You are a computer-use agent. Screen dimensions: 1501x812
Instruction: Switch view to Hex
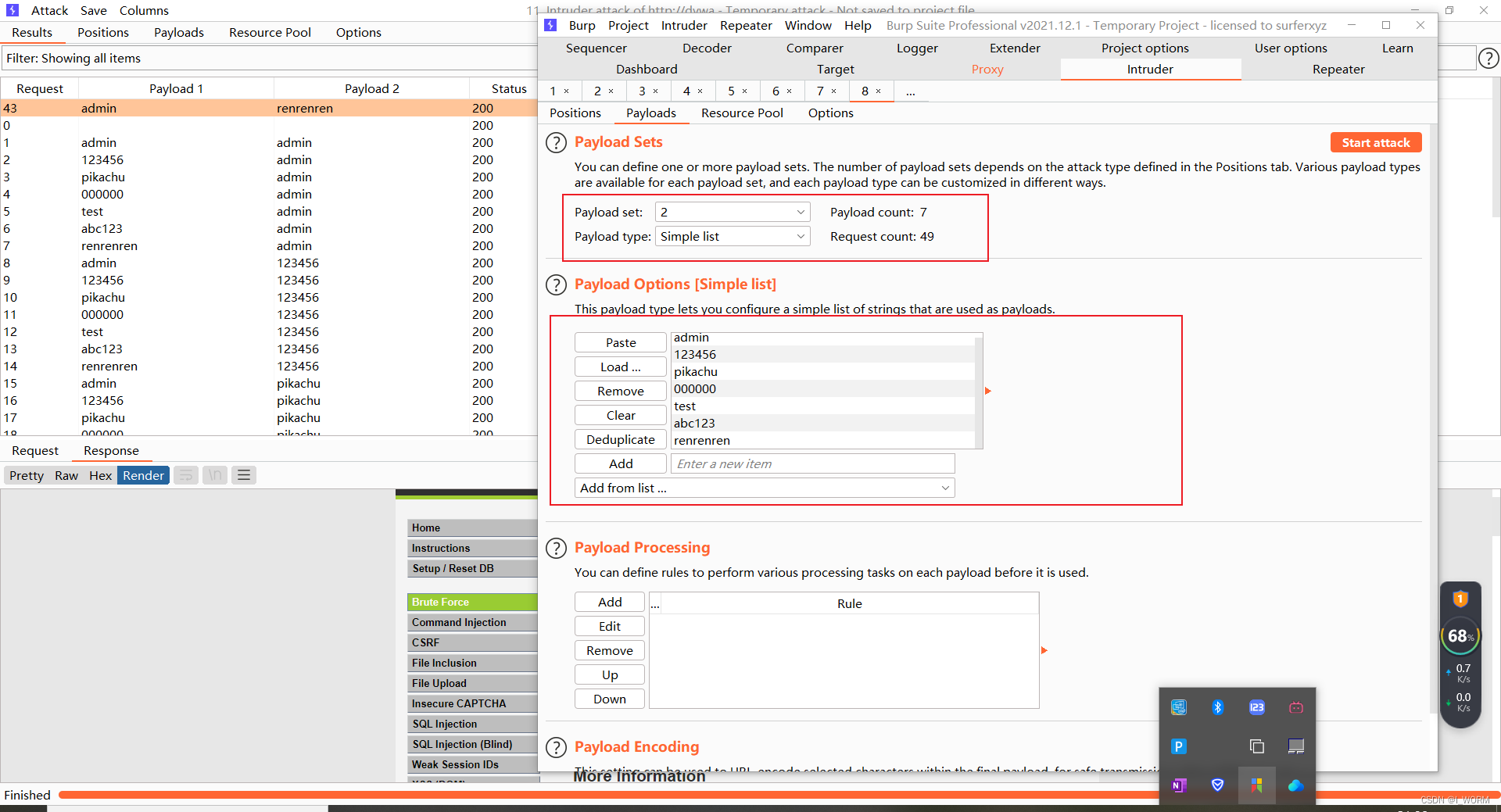[100, 475]
